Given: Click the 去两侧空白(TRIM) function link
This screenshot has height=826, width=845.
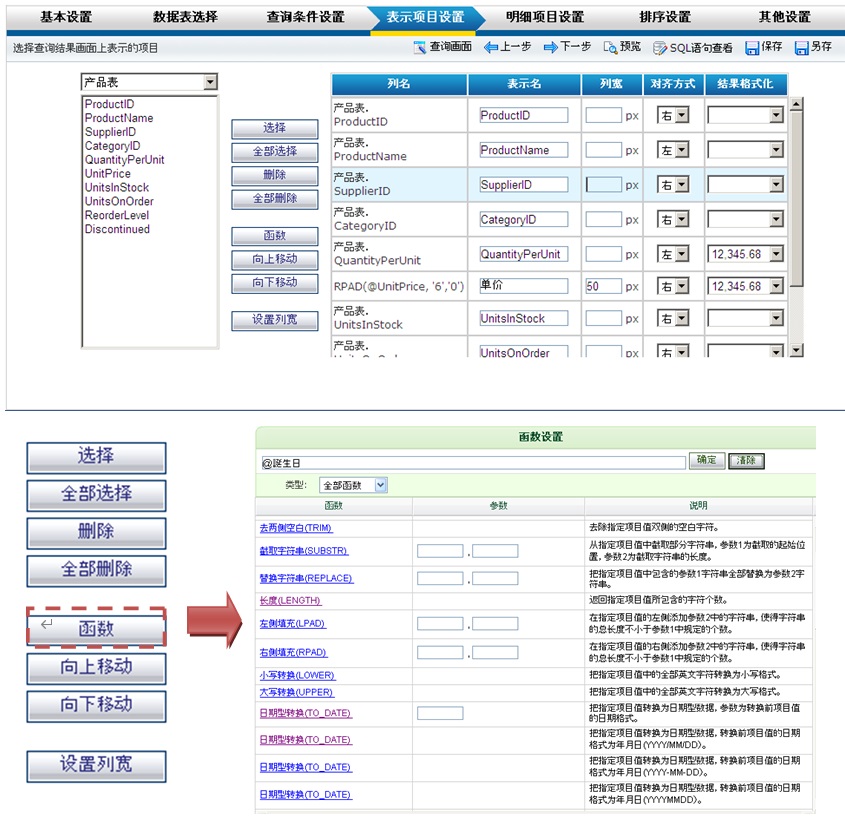Looking at the screenshot, I should [x=296, y=528].
